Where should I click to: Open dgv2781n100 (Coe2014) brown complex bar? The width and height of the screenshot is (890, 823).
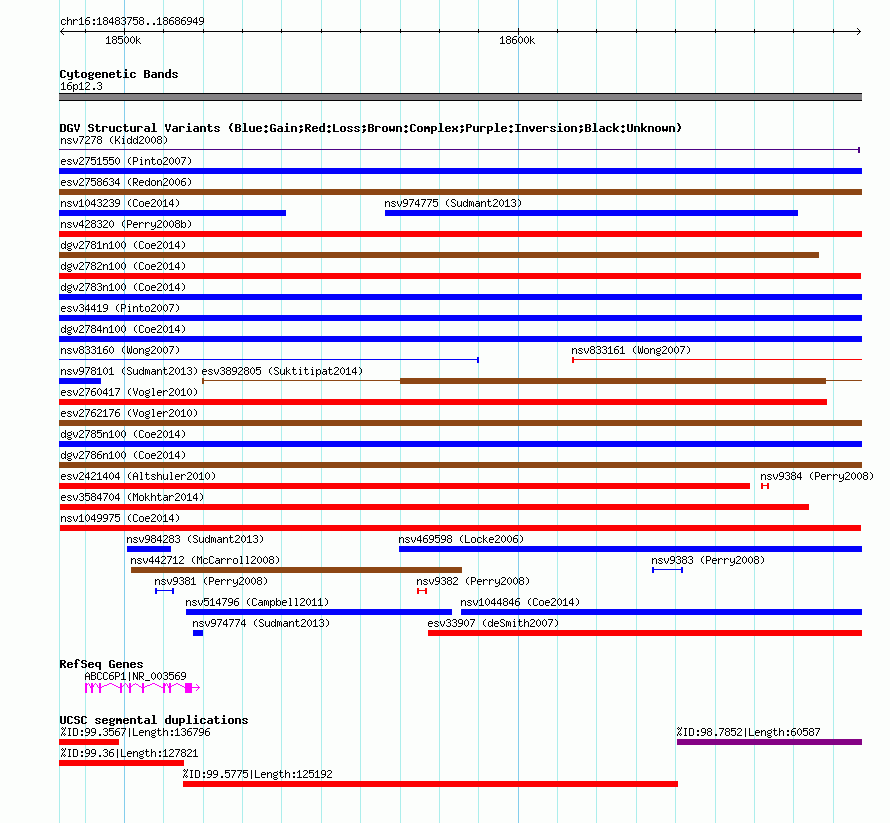coord(439,255)
